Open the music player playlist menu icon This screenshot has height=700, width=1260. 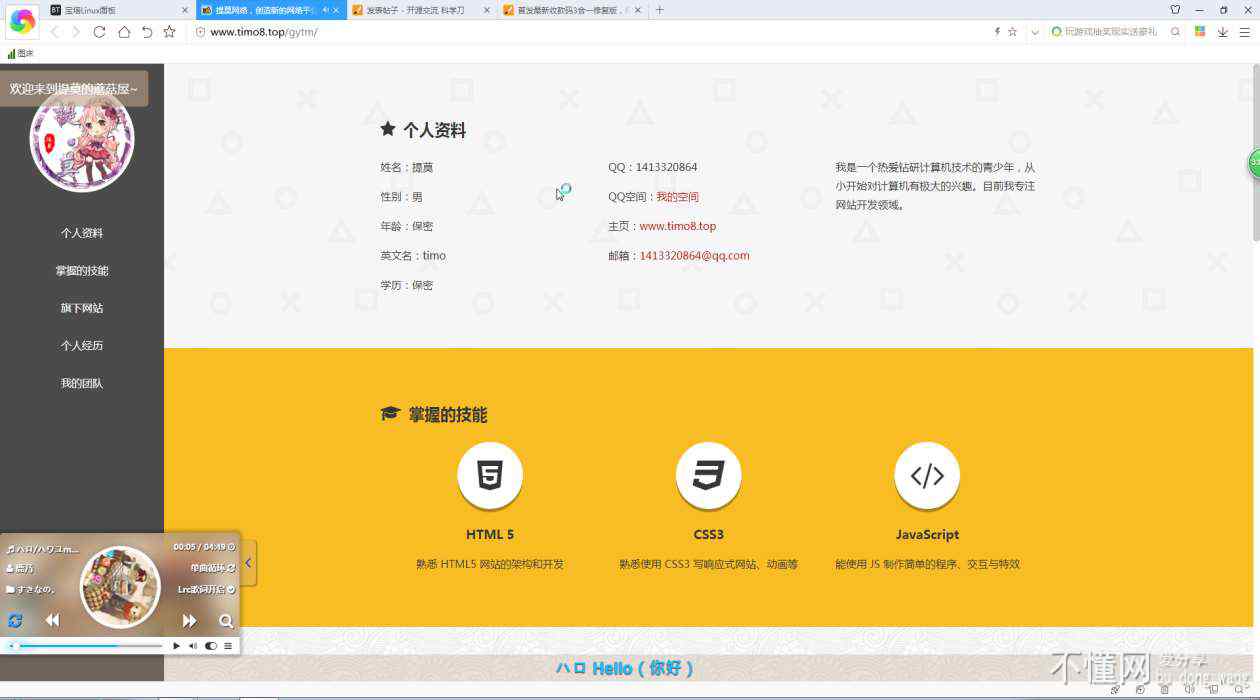(228, 646)
